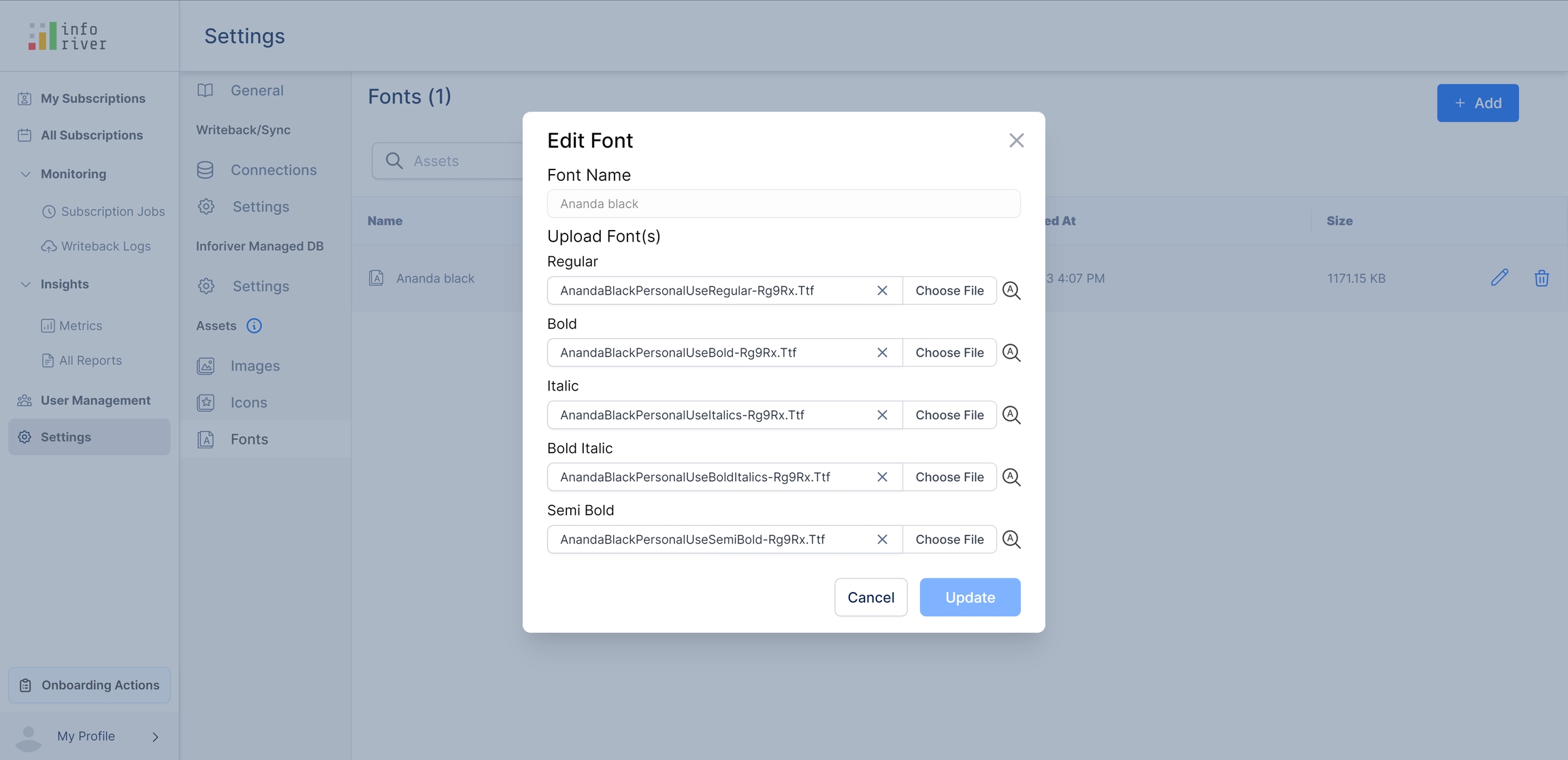Choose File for the Italic font
This screenshot has width=1568, height=760.
[x=949, y=415]
